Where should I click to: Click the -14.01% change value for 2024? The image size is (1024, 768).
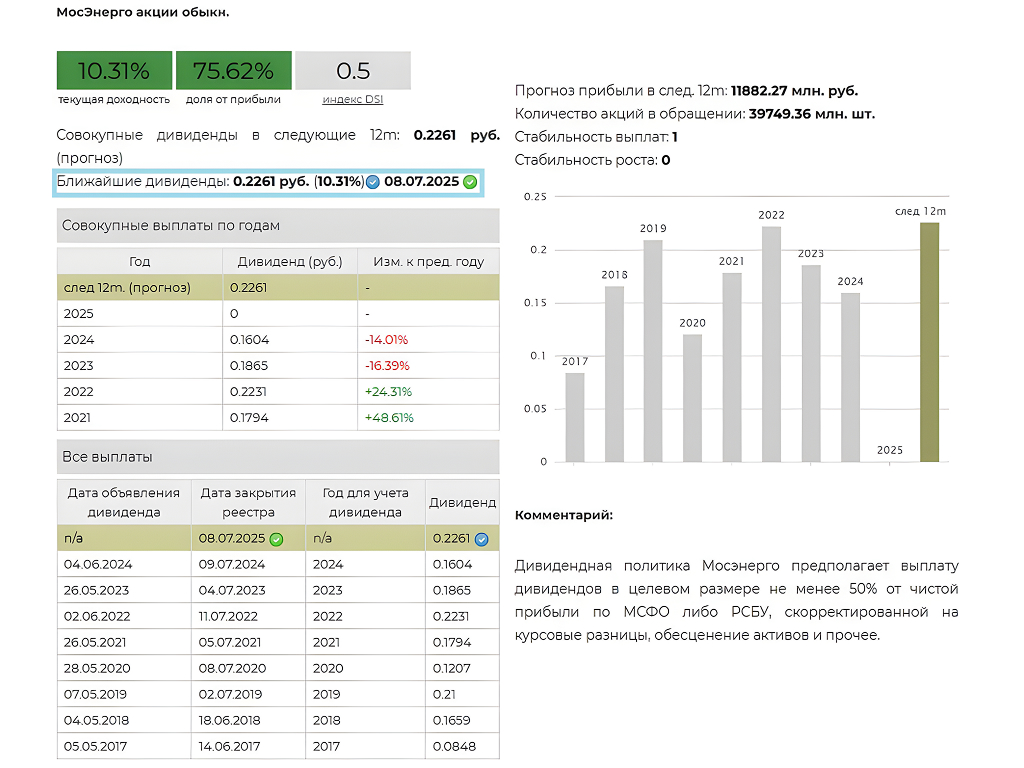pos(387,340)
